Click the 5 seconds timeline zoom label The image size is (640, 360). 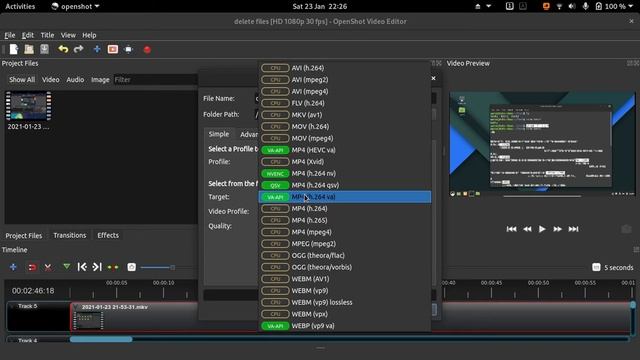point(619,268)
